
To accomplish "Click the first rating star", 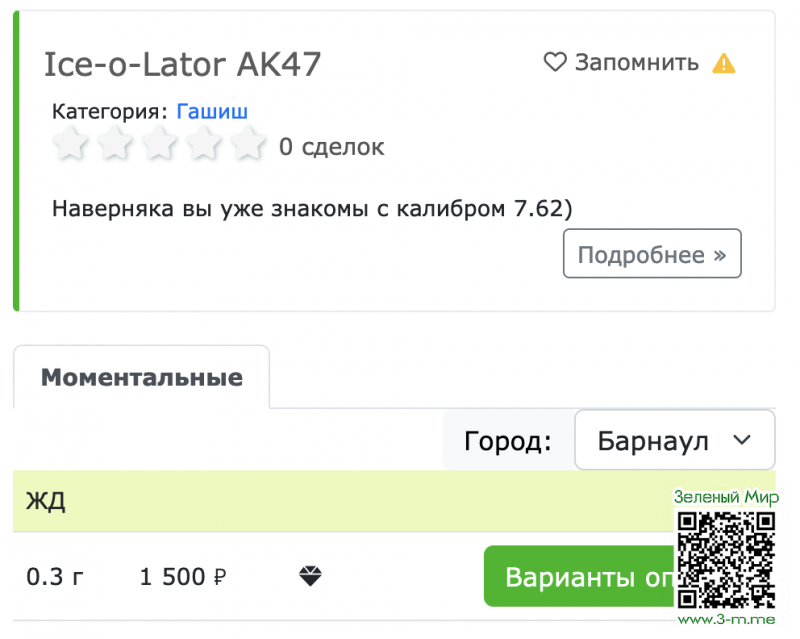I will [x=71, y=145].
